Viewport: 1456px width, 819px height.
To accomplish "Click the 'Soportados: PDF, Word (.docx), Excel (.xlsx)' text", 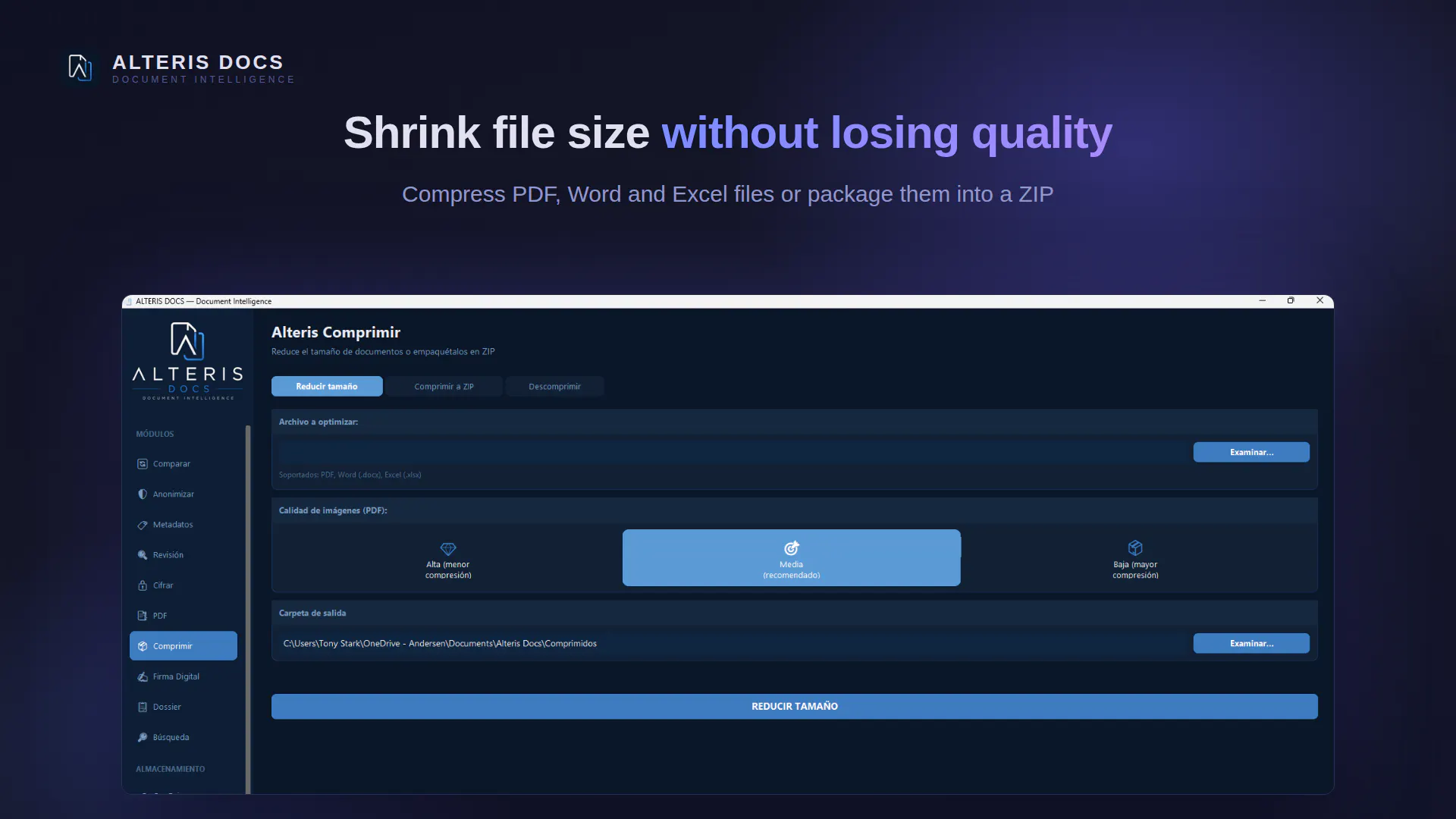I will 350,475.
